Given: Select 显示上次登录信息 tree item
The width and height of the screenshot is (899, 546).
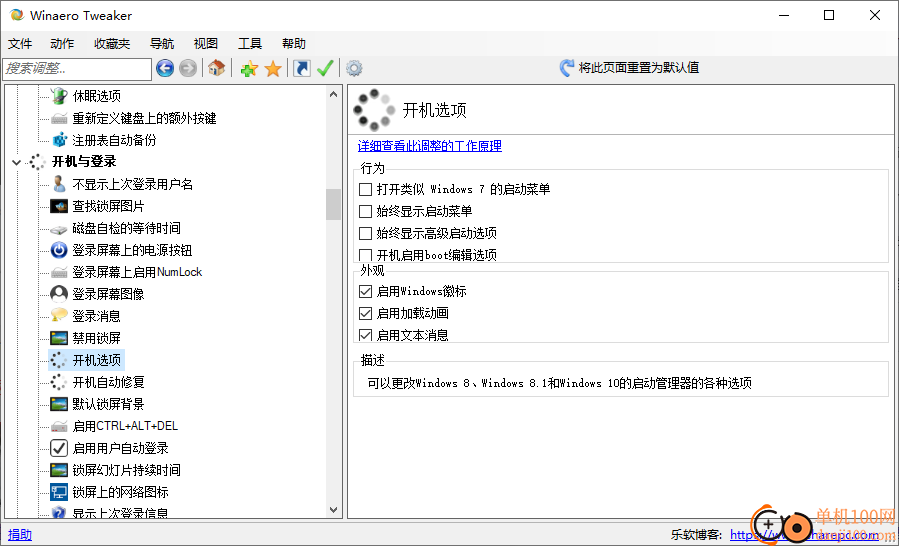Looking at the screenshot, I should coord(120,513).
